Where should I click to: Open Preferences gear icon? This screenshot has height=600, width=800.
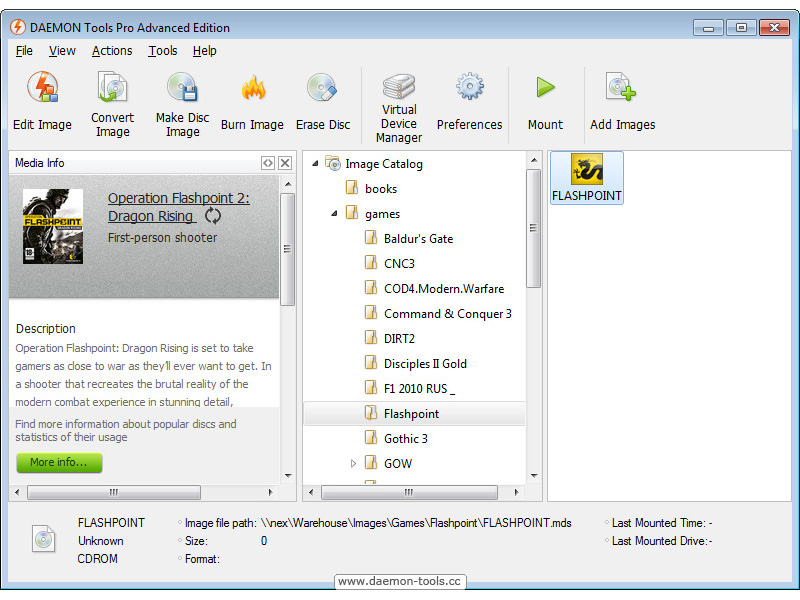click(x=469, y=87)
